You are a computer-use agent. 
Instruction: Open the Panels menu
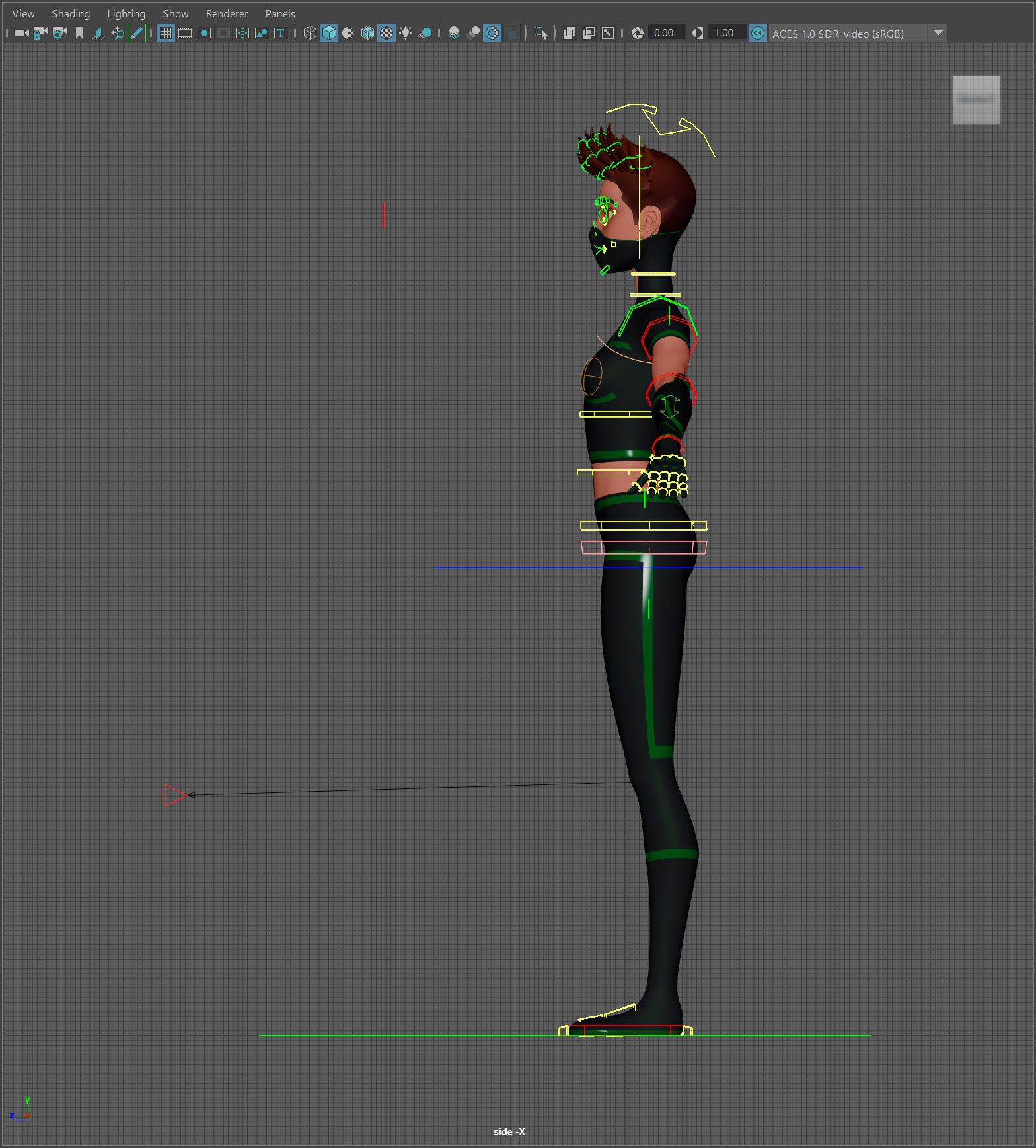tap(279, 13)
